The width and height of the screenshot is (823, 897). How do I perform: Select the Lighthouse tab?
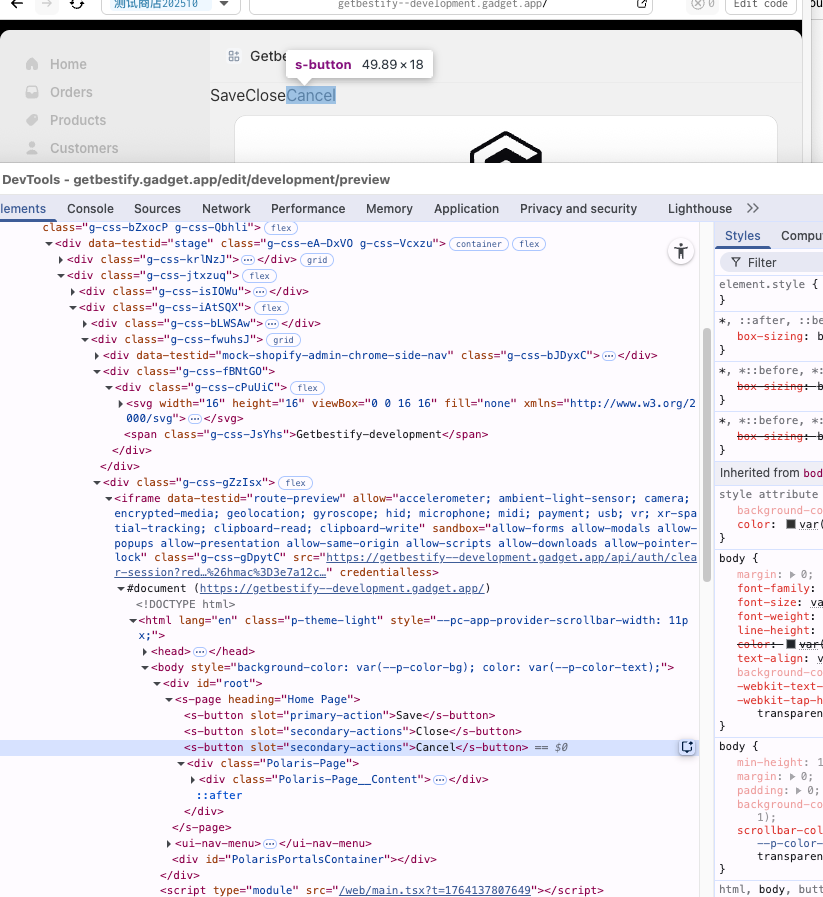click(x=699, y=209)
